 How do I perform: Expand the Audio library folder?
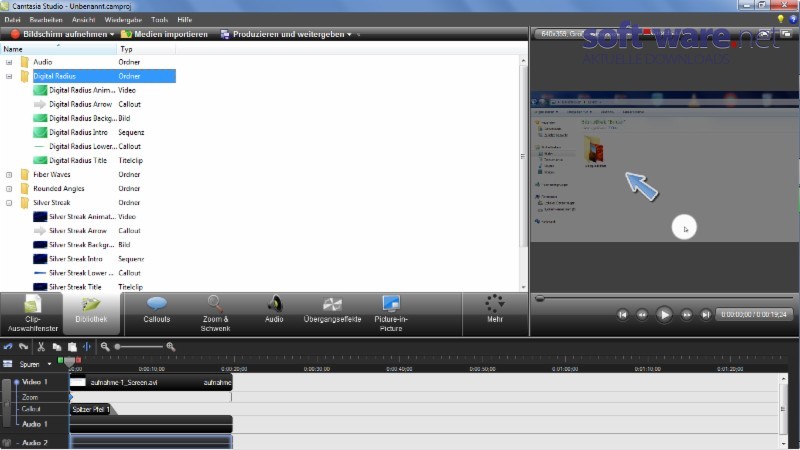[x=9, y=62]
